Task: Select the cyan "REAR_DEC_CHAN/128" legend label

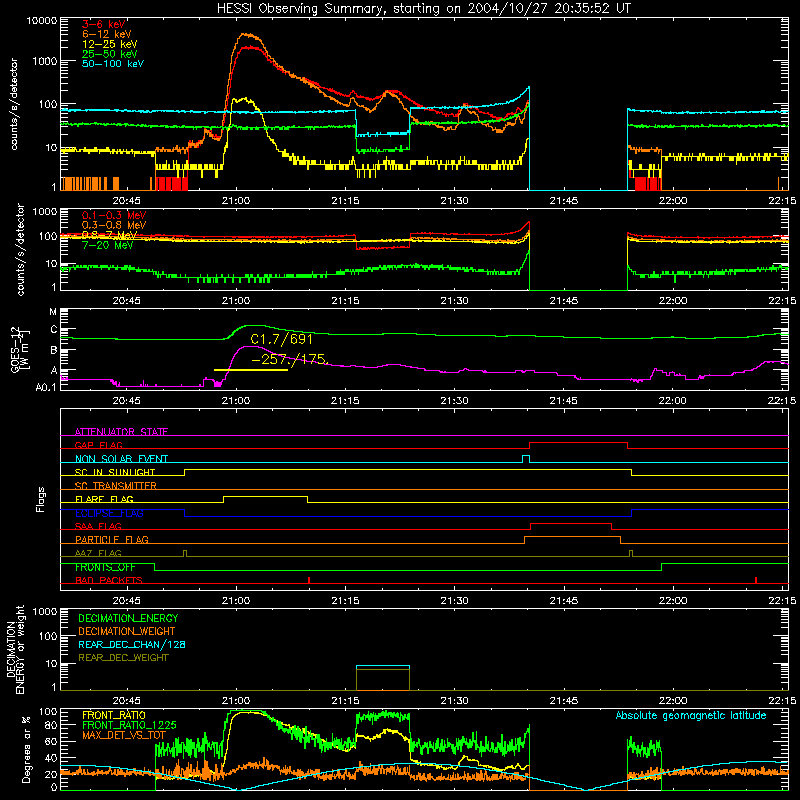Action: [132, 645]
